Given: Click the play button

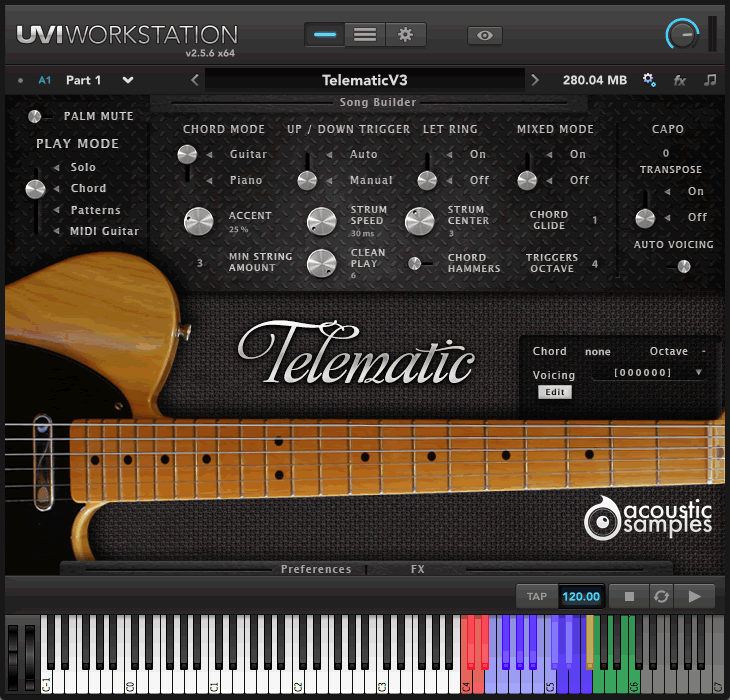Looking at the screenshot, I should [694, 596].
